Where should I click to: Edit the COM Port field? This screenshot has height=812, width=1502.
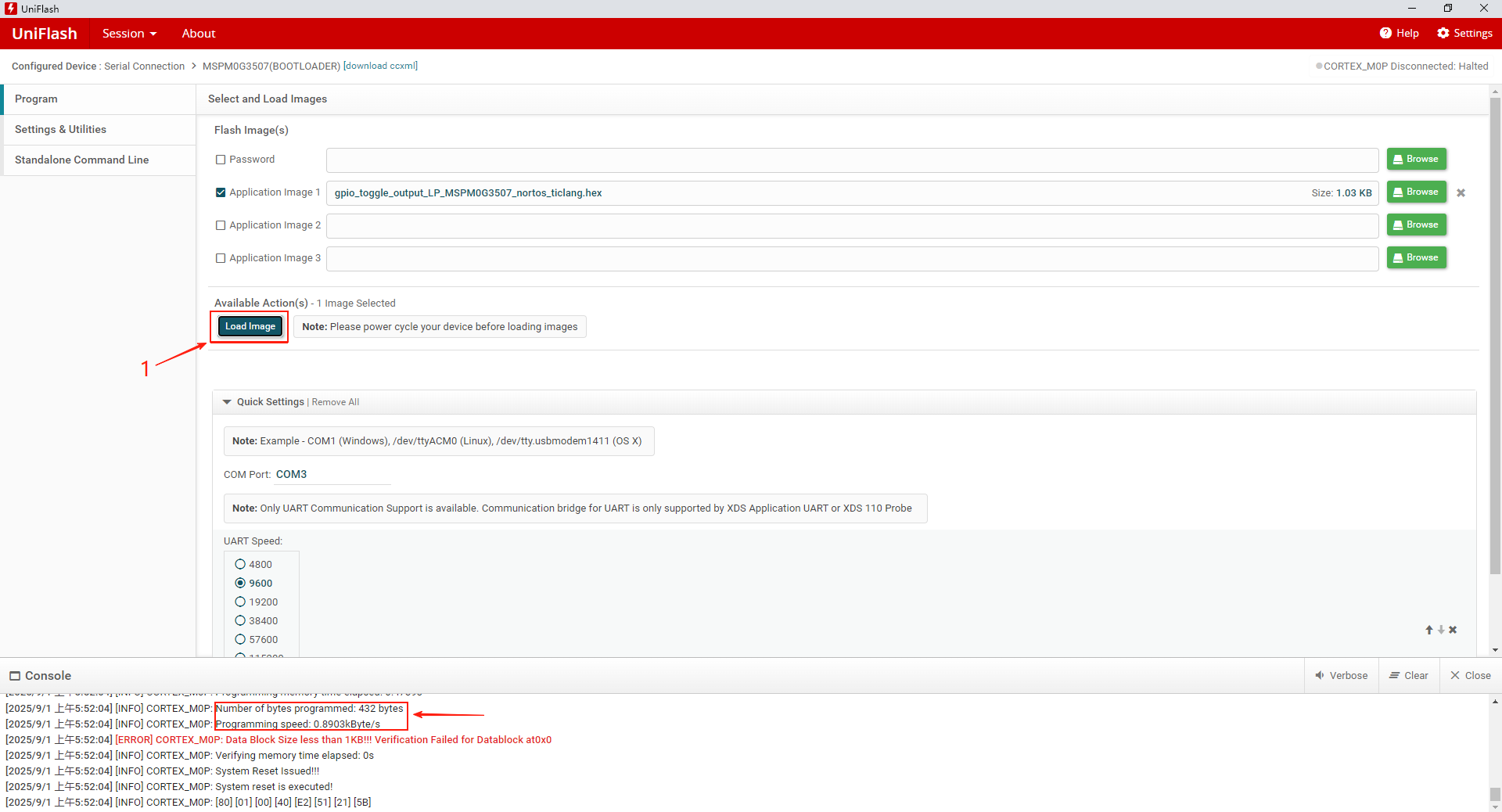click(332, 475)
